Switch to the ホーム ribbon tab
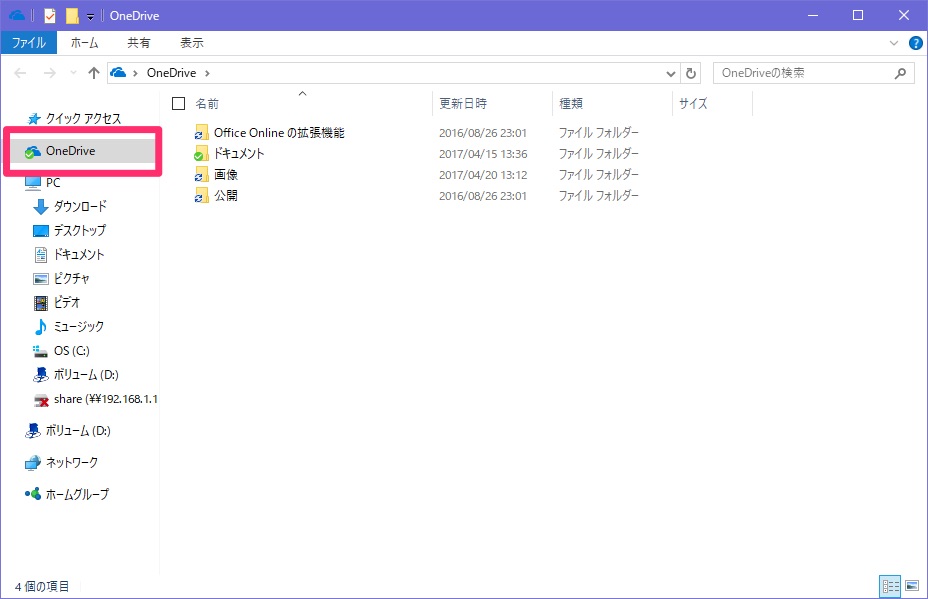The height and width of the screenshot is (599, 928). coord(85,43)
